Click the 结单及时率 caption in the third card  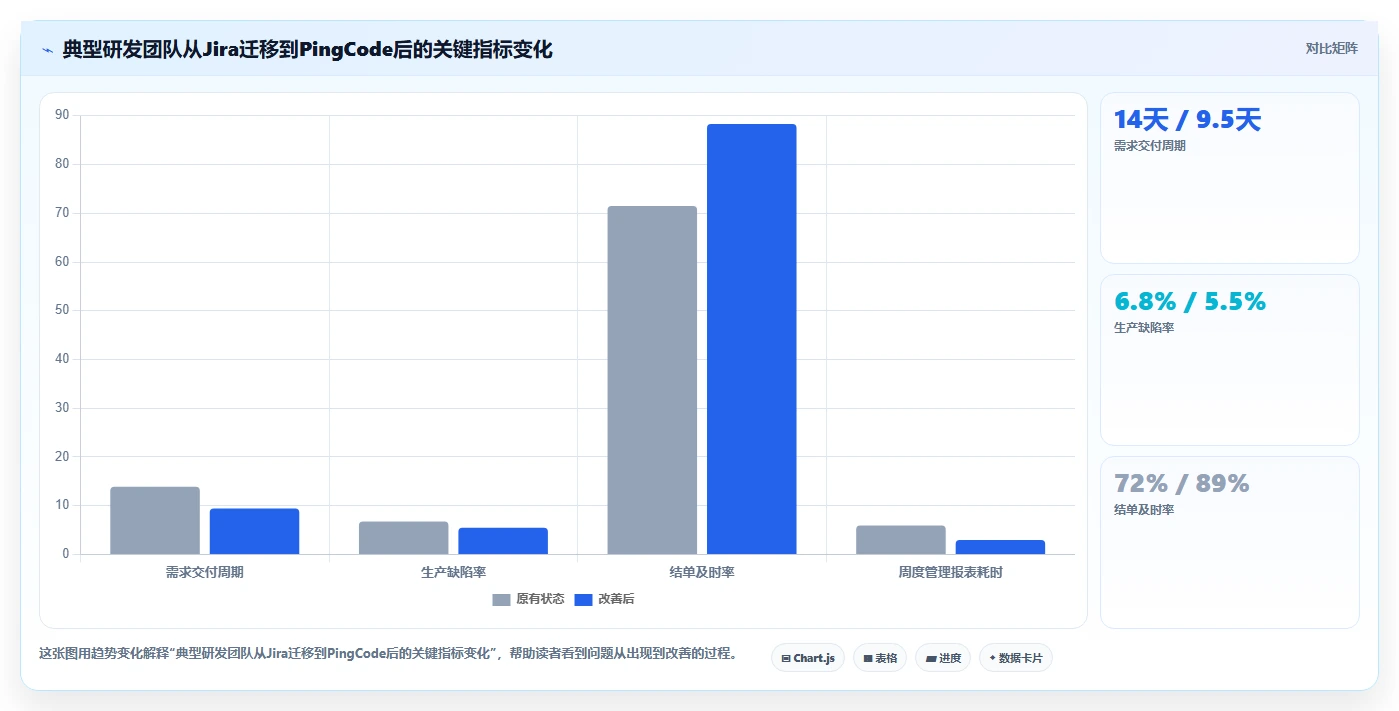tap(1144, 510)
